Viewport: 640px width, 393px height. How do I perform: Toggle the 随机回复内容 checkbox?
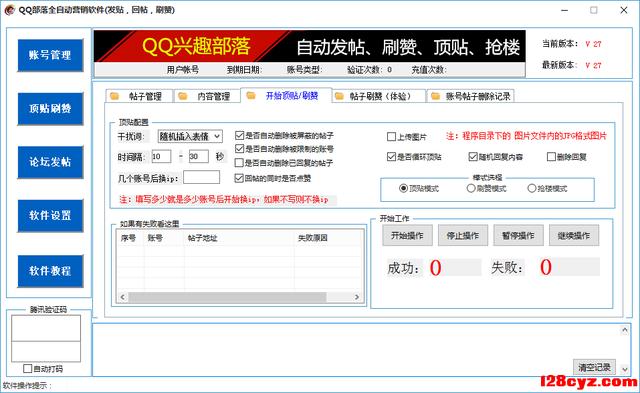tap(473, 156)
